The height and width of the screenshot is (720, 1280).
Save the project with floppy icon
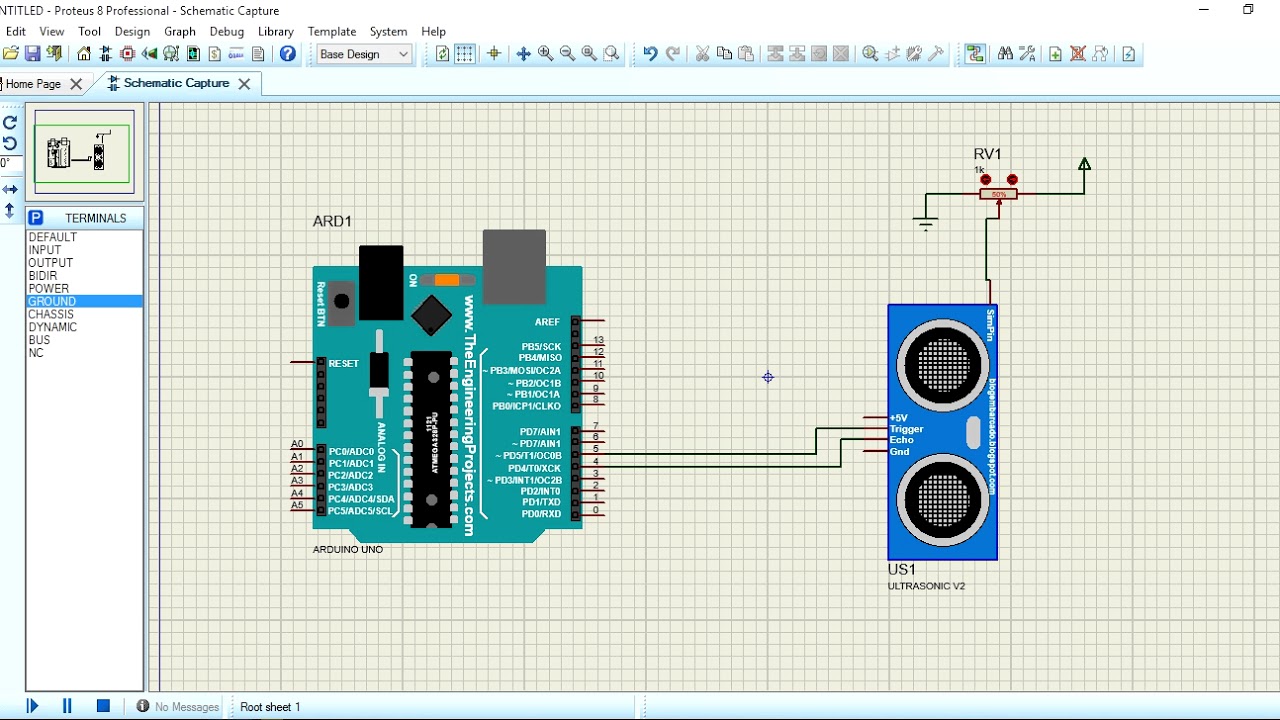[x=33, y=54]
